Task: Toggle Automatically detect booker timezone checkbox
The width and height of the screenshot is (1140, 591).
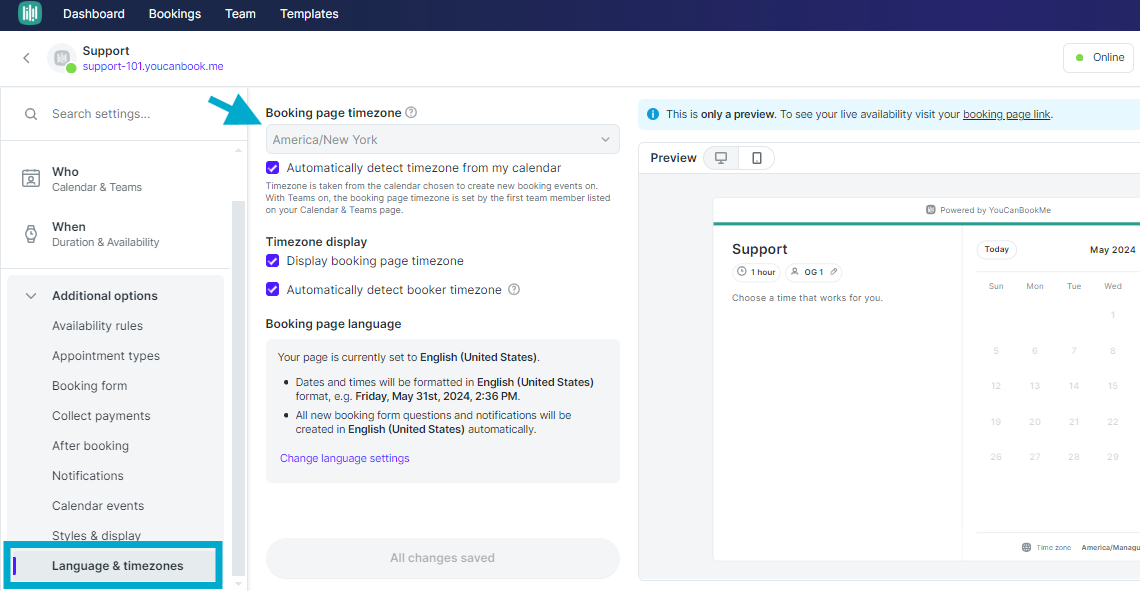Action: coord(273,289)
